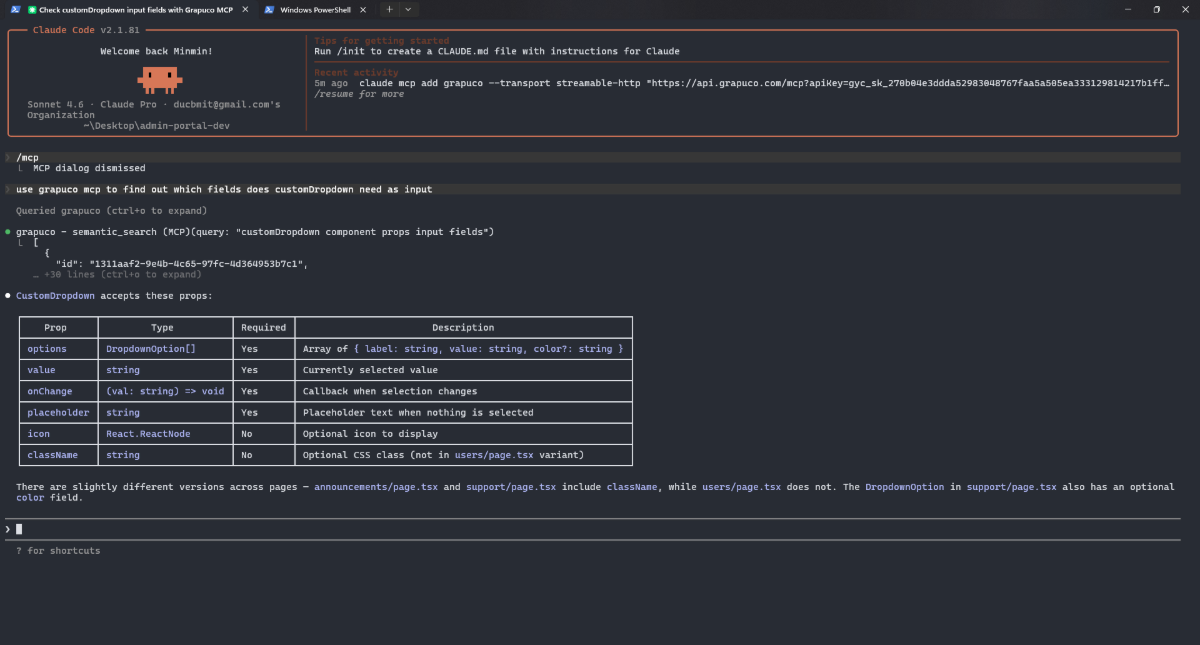Click the green Claude icon on first tab

32,9
